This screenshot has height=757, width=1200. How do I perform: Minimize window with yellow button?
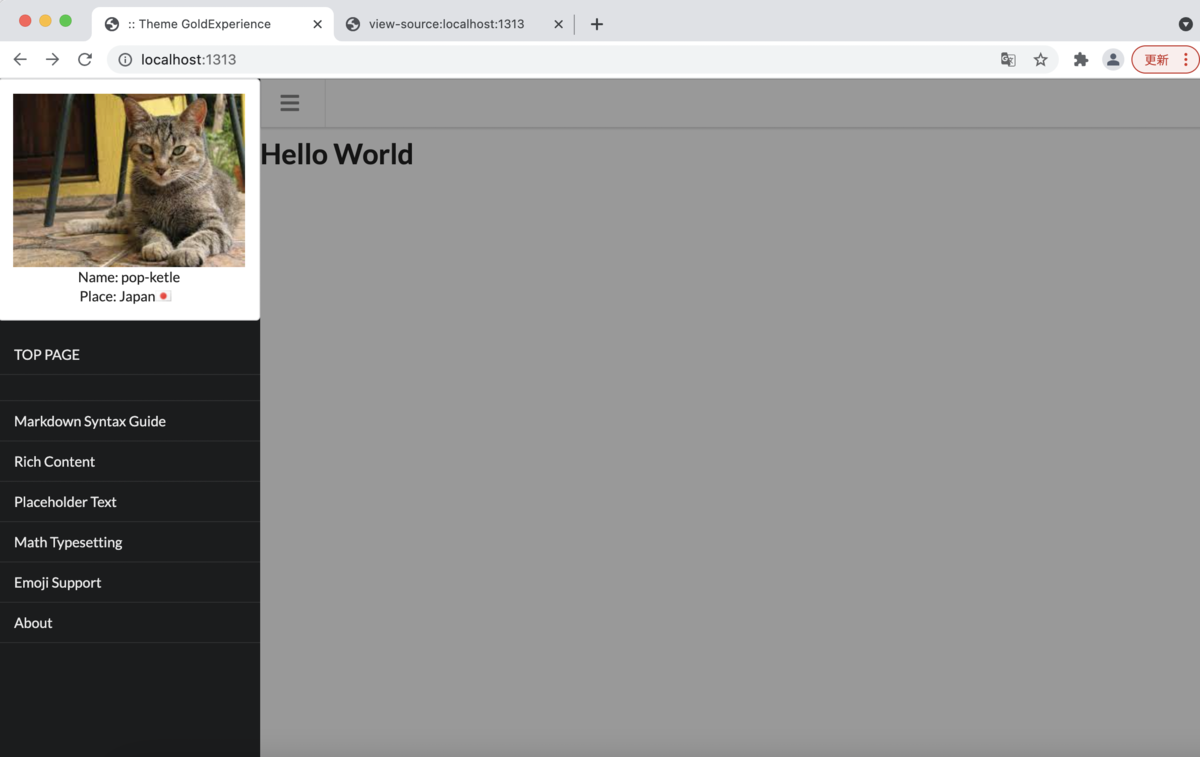click(x=45, y=21)
